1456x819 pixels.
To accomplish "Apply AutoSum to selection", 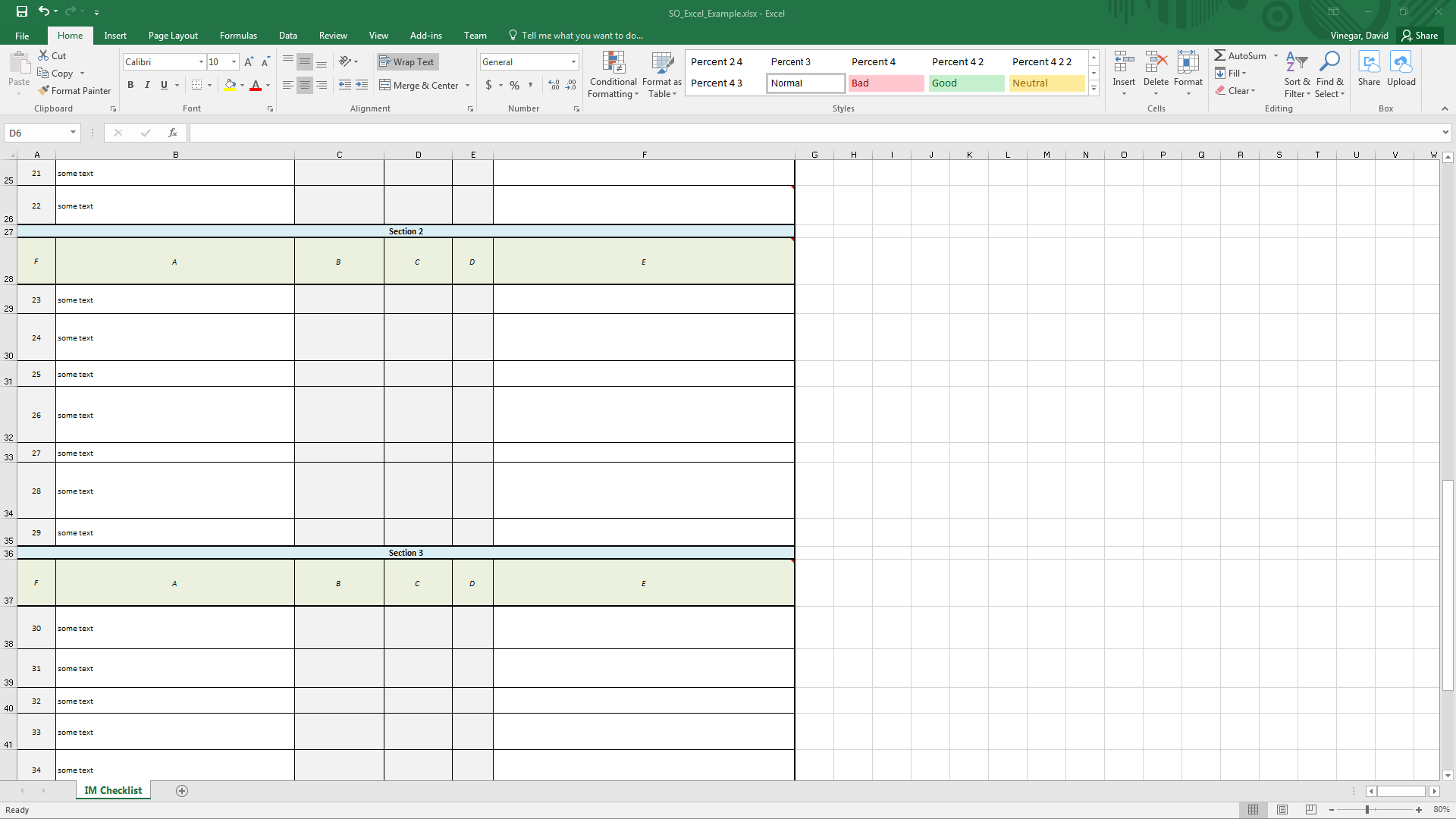I will tap(1242, 55).
